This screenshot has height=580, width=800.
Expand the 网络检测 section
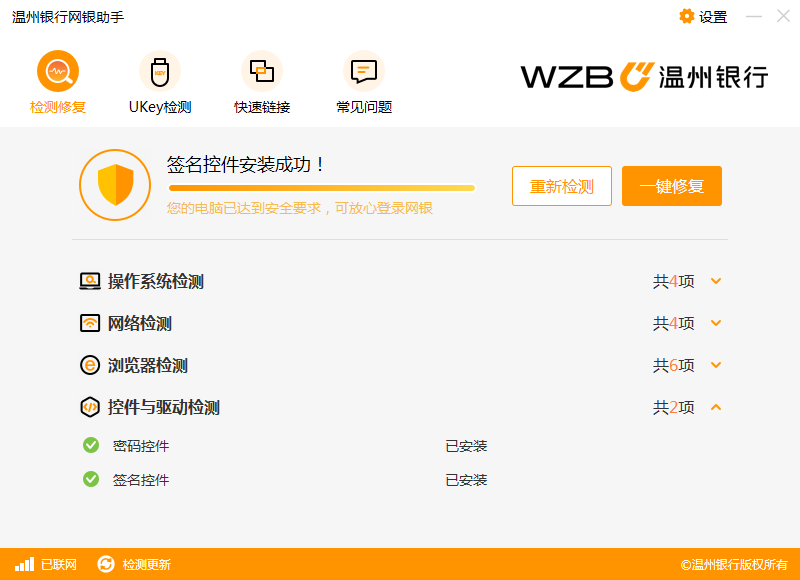715,323
